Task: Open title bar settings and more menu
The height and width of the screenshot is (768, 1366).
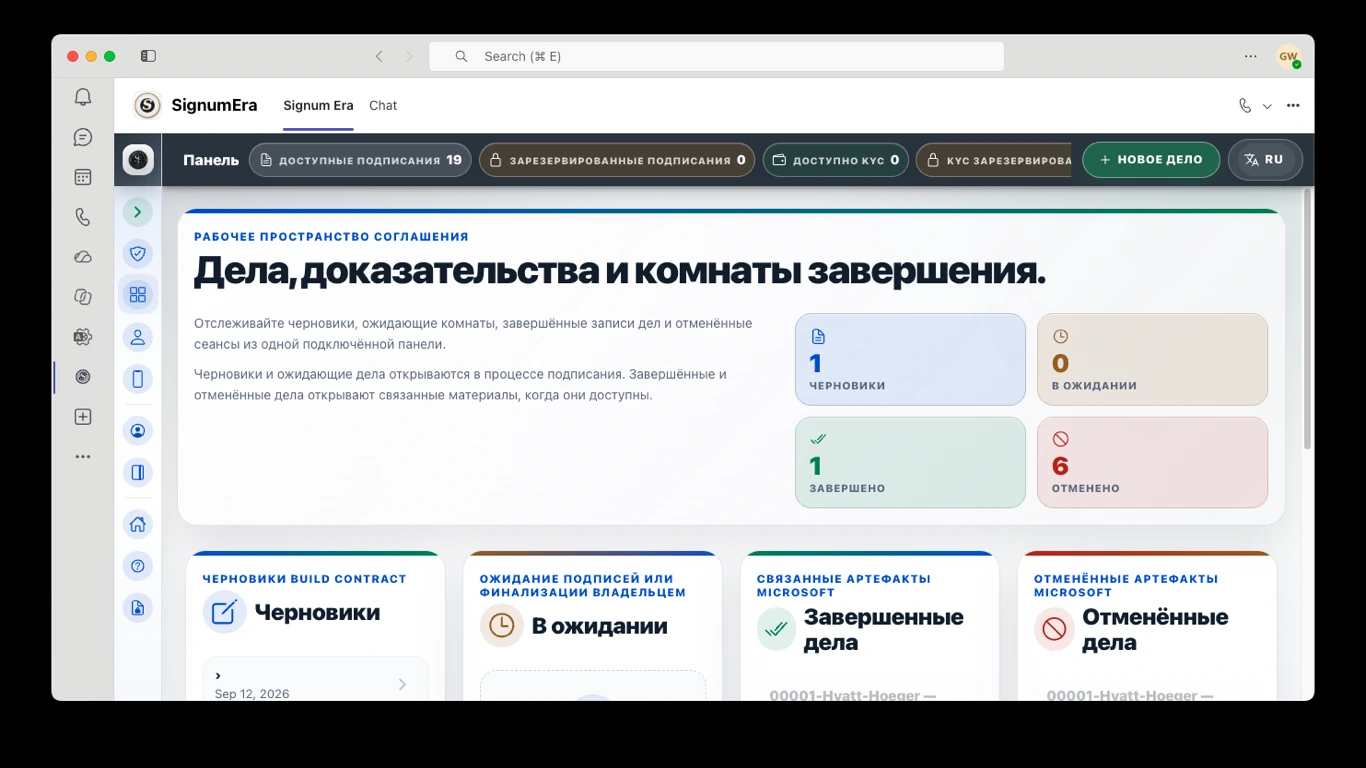Action: (x=1251, y=56)
